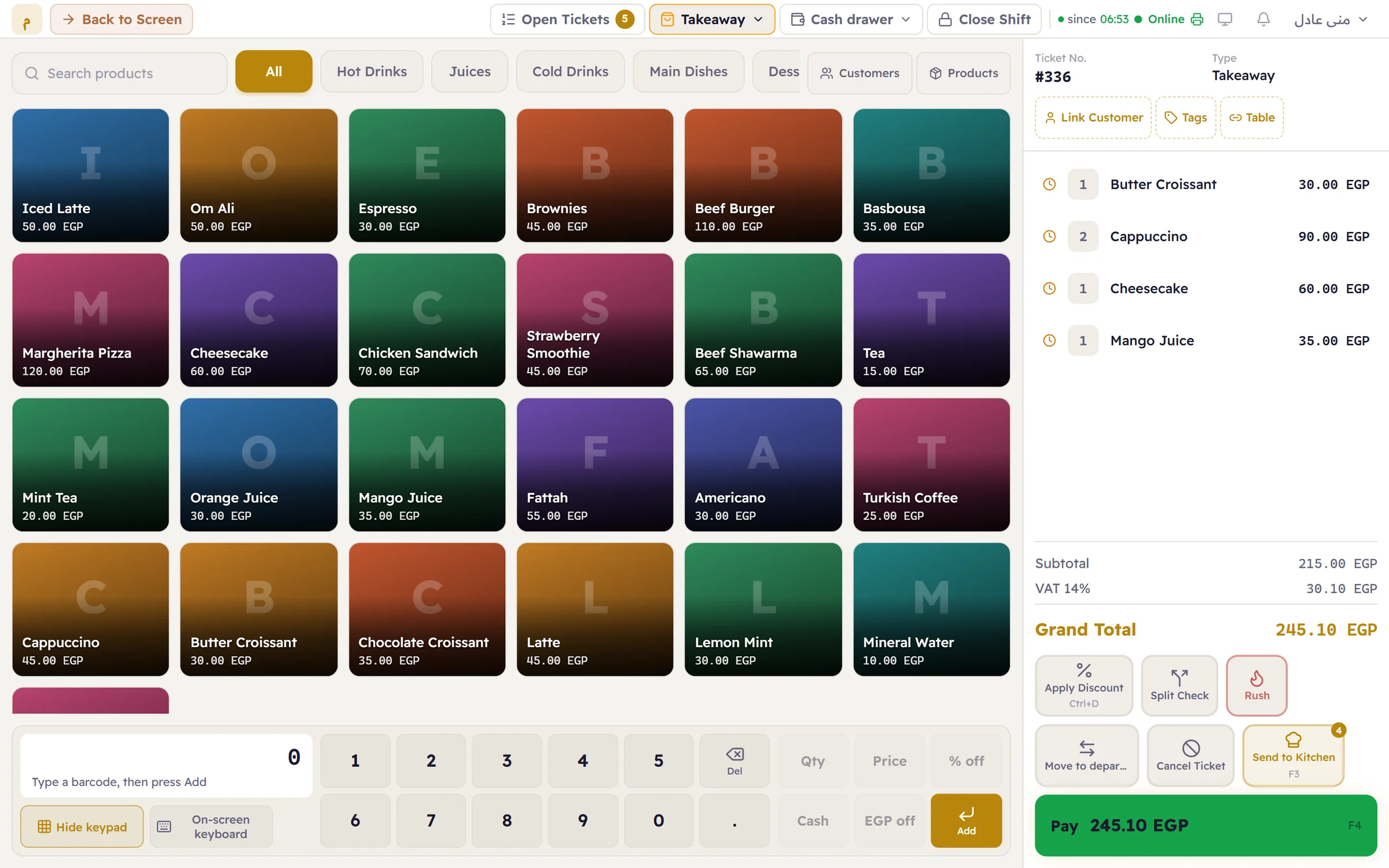Click Del backspace key on keypad
The height and width of the screenshot is (868, 1389).
(734, 760)
